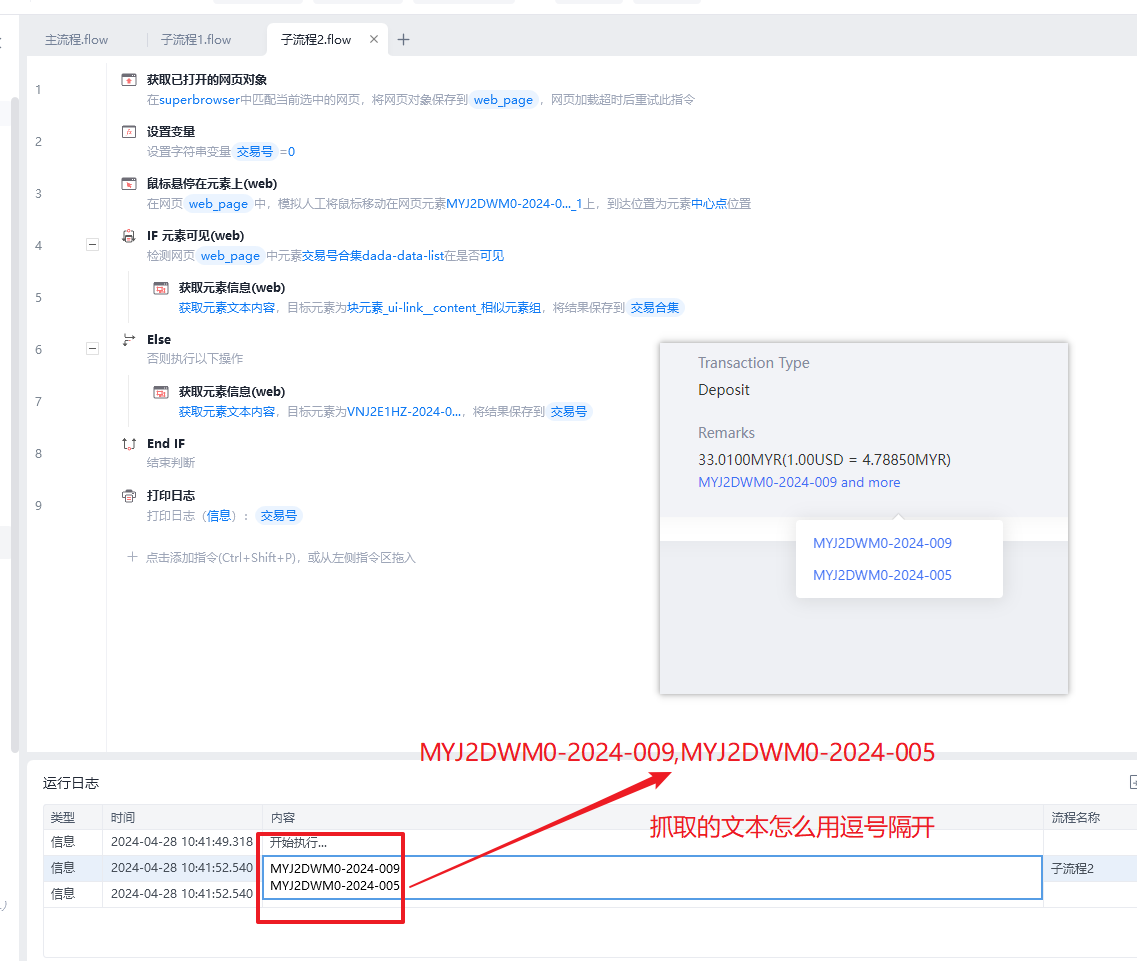This screenshot has width=1137, height=961.
Task: Click line number 9 in the gutter
Action: point(38,506)
